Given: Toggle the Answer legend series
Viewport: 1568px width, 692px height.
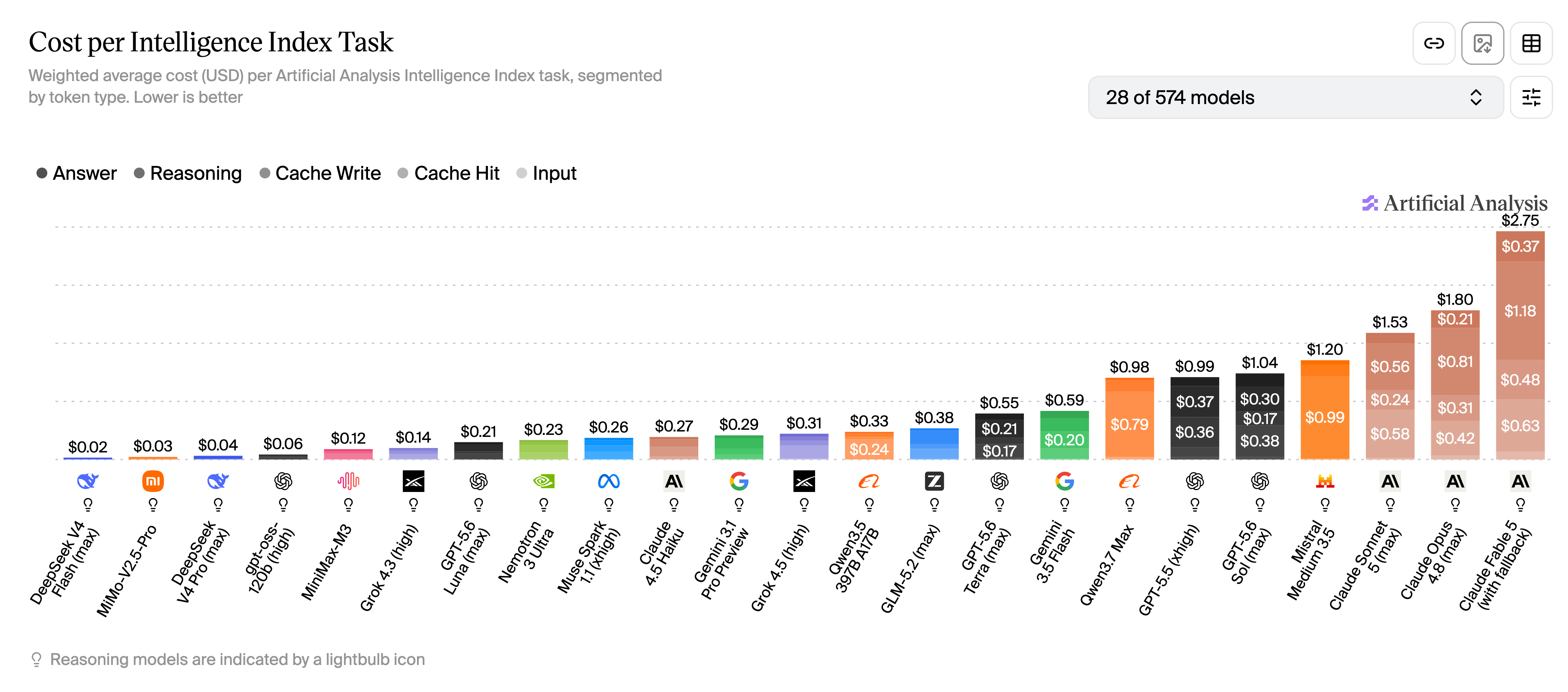Looking at the screenshot, I should coord(77,173).
